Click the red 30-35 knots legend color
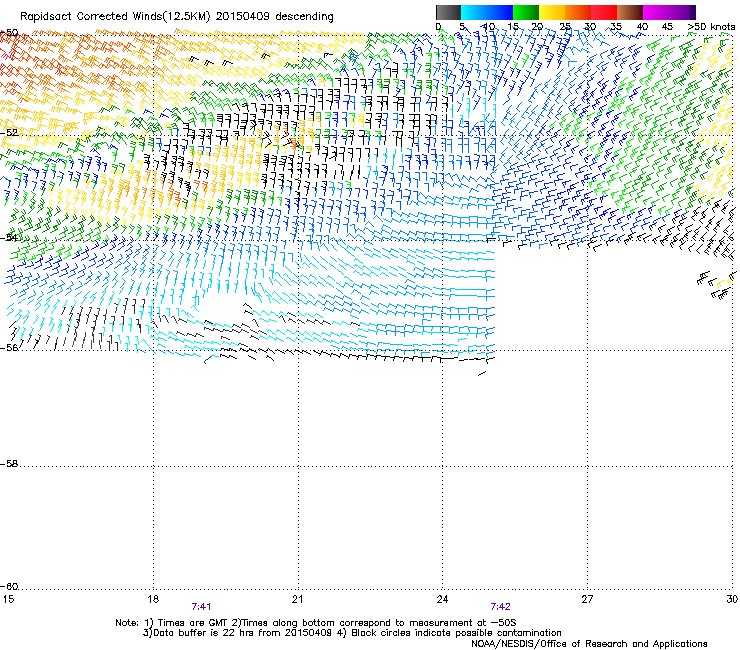This screenshot has height=650, width=740. pyautogui.click(x=604, y=12)
